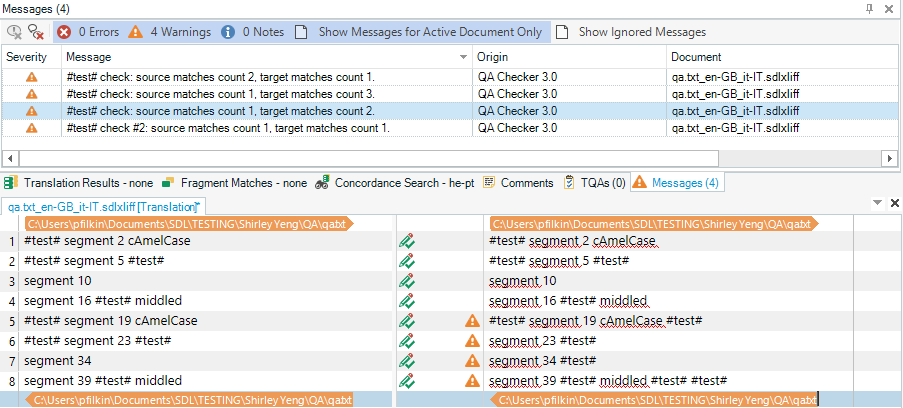Click warning icon of the 'check #2' message row

[x=32, y=128]
